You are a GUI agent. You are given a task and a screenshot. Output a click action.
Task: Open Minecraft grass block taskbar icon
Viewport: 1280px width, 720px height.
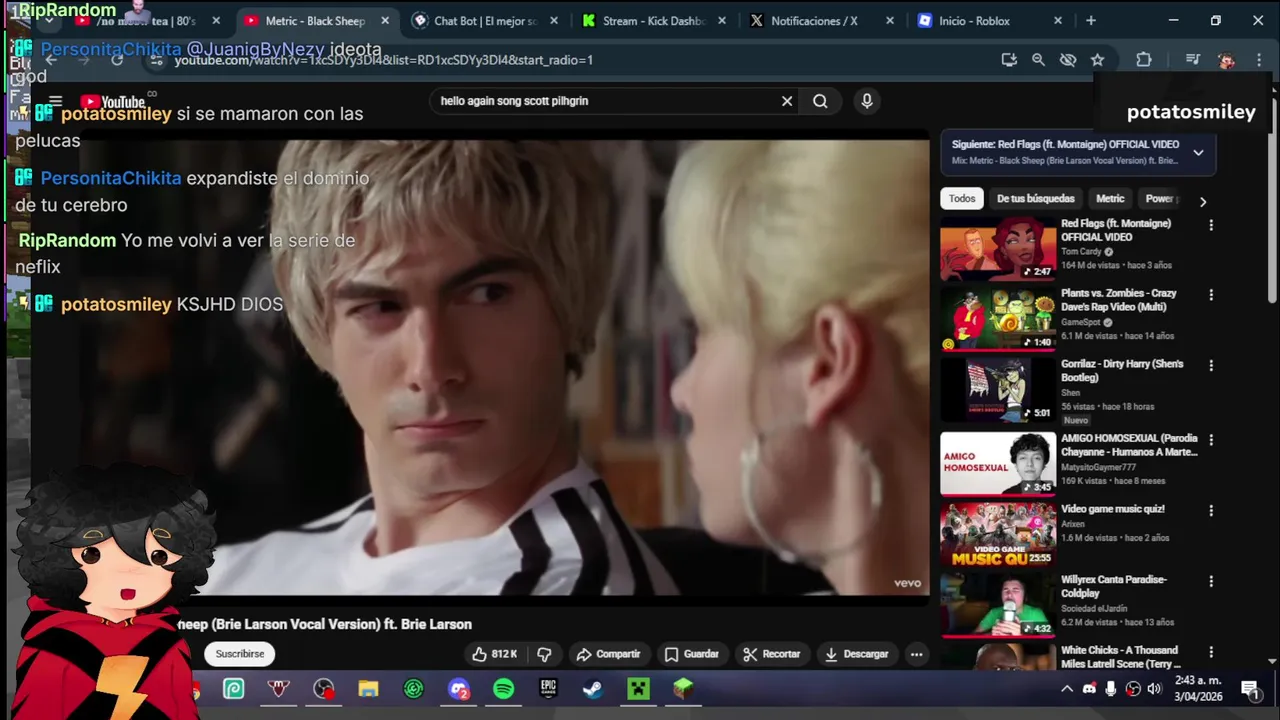(x=683, y=689)
